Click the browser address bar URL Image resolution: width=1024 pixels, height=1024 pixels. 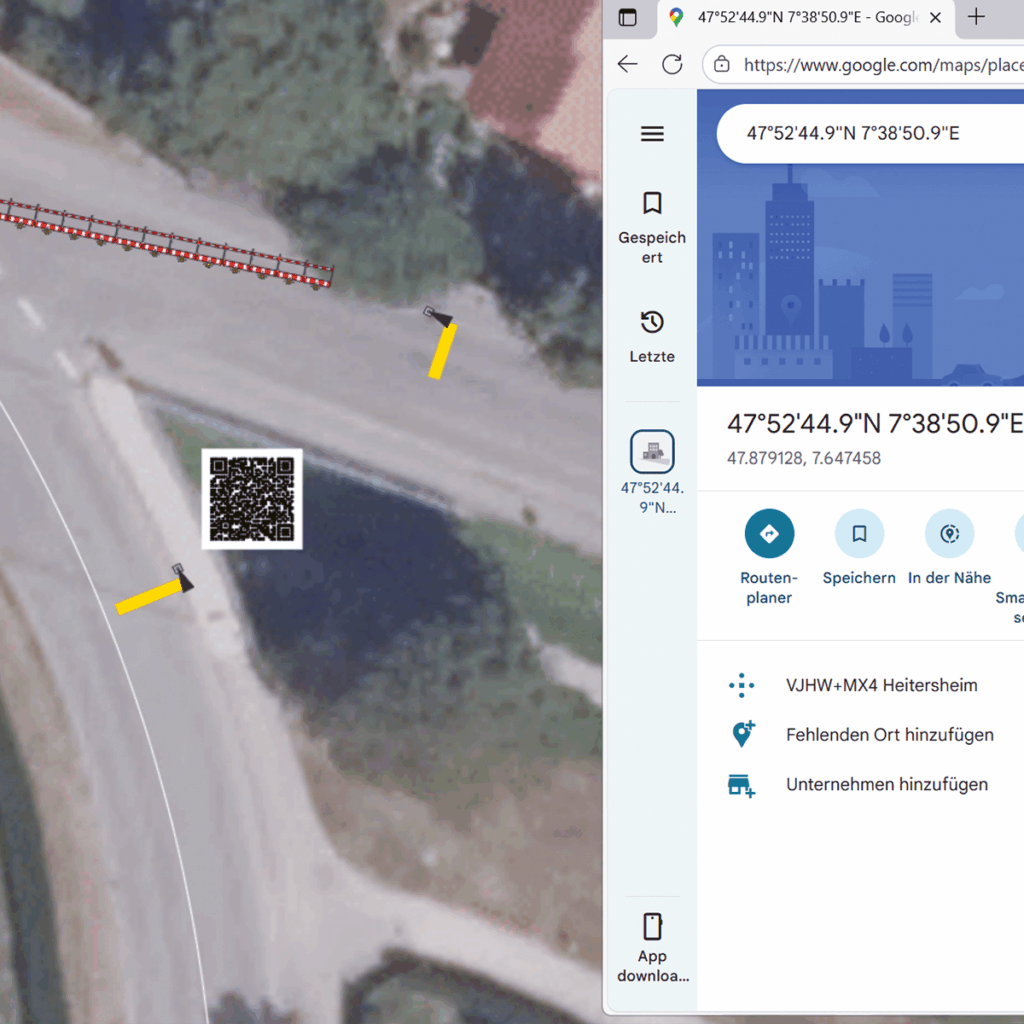880,66
